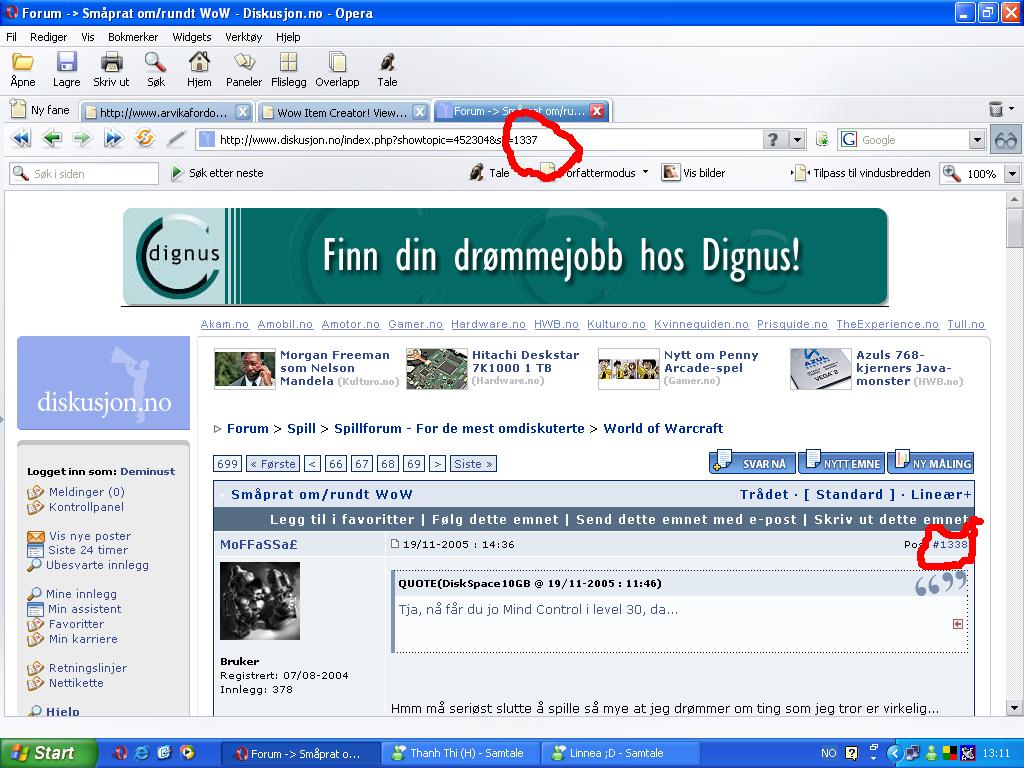Go to Hjem home icon

(199, 62)
